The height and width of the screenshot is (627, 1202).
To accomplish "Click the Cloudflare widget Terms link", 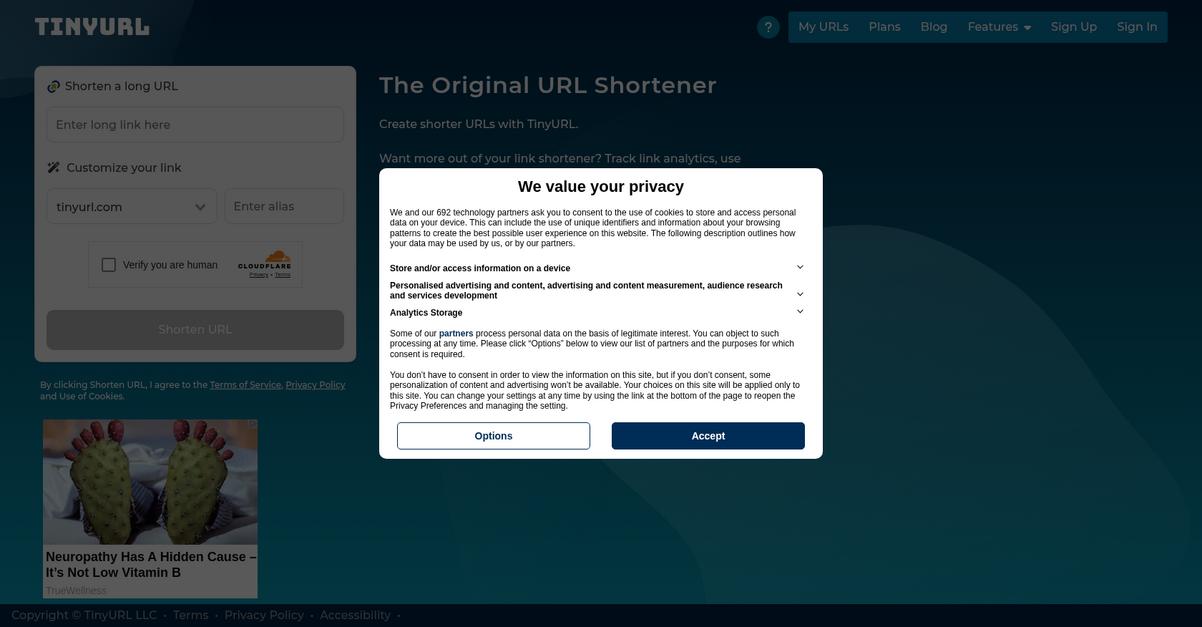I will coord(283,275).
